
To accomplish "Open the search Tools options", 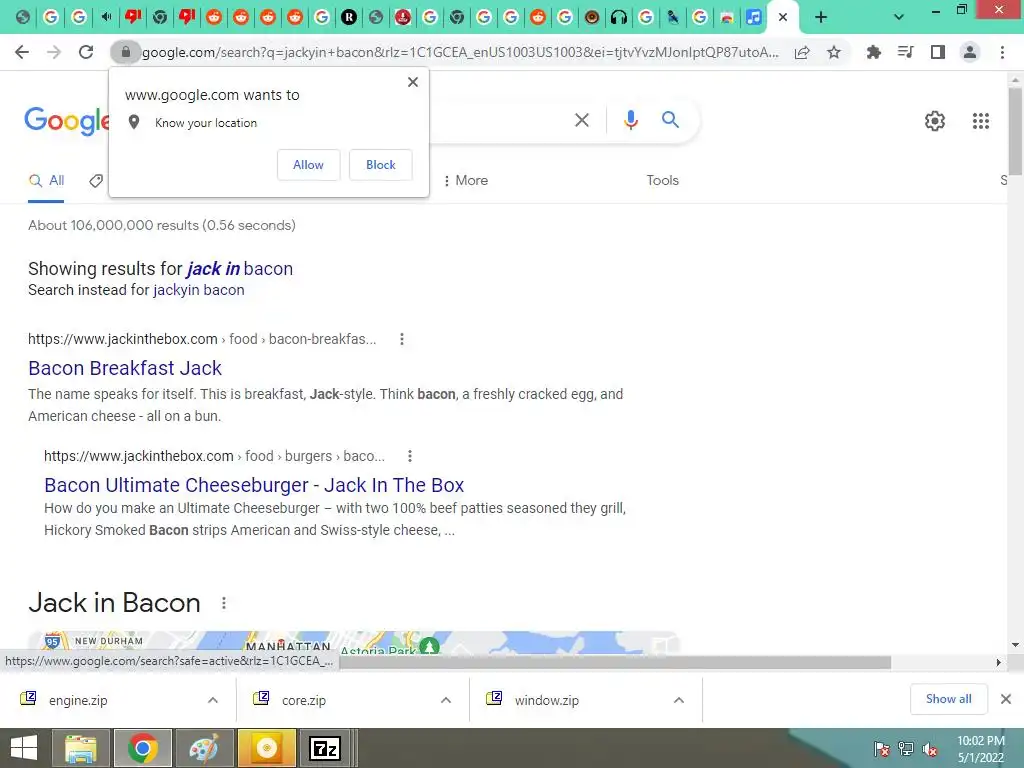I will pos(662,181).
